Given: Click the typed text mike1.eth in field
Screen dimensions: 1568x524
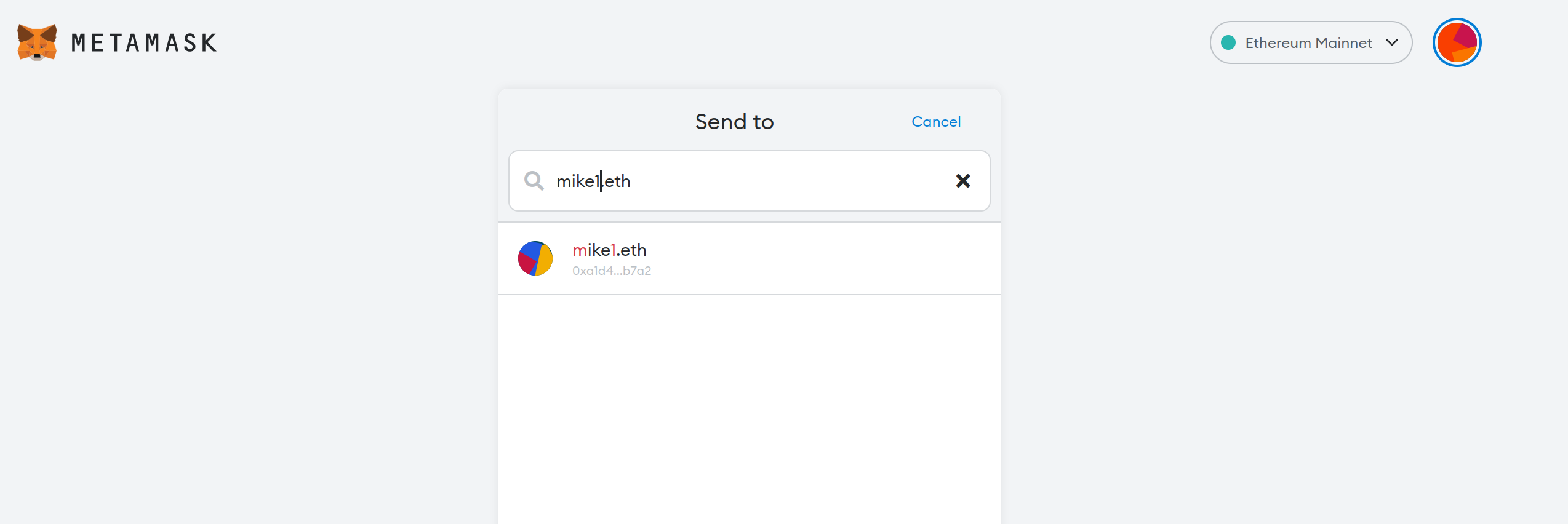Looking at the screenshot, I should tap(593, 181).
